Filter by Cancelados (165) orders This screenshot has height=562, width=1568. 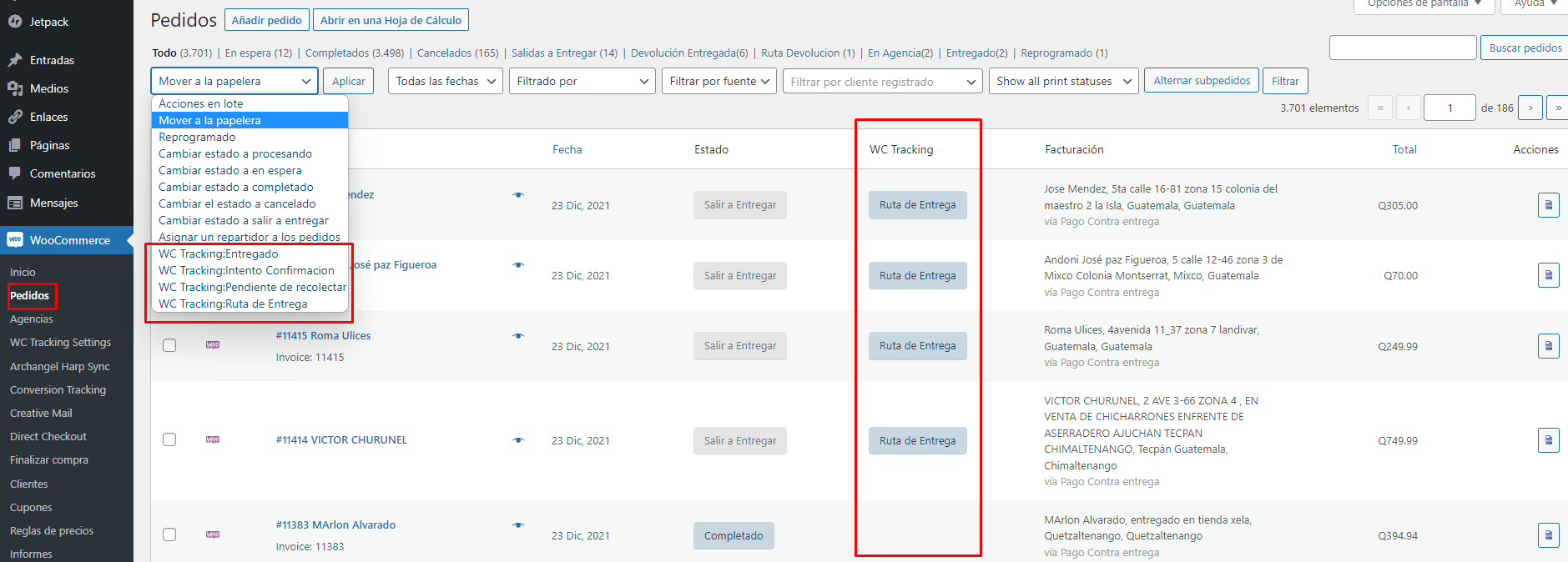pos(458,53)
